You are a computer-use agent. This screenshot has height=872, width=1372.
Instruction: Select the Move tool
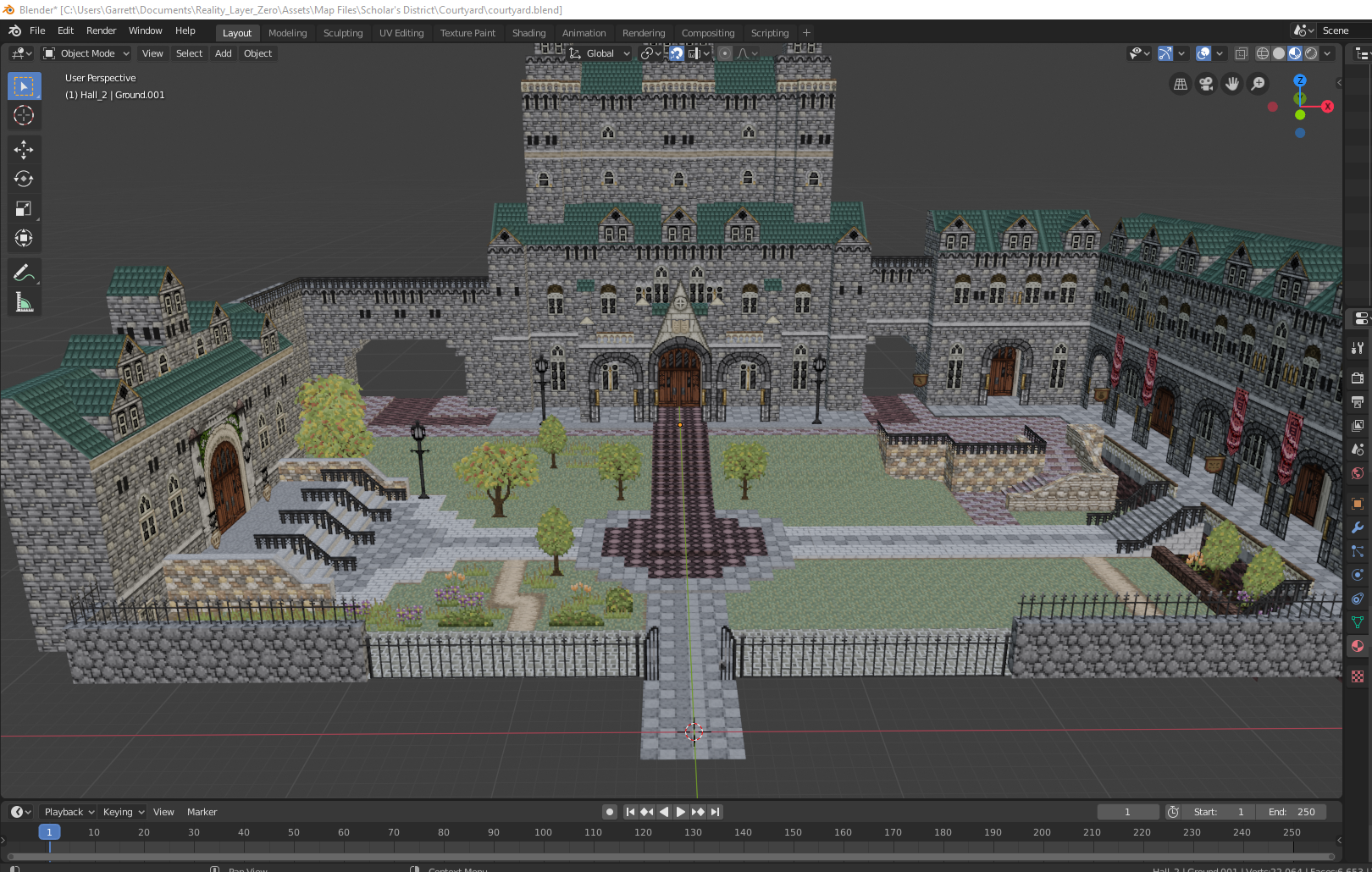(x=24, y=150)
